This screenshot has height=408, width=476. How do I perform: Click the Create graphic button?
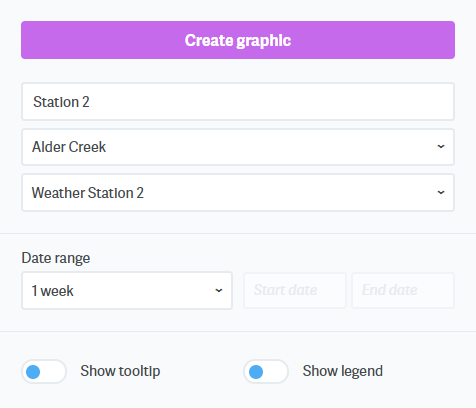tap(238, 40)
